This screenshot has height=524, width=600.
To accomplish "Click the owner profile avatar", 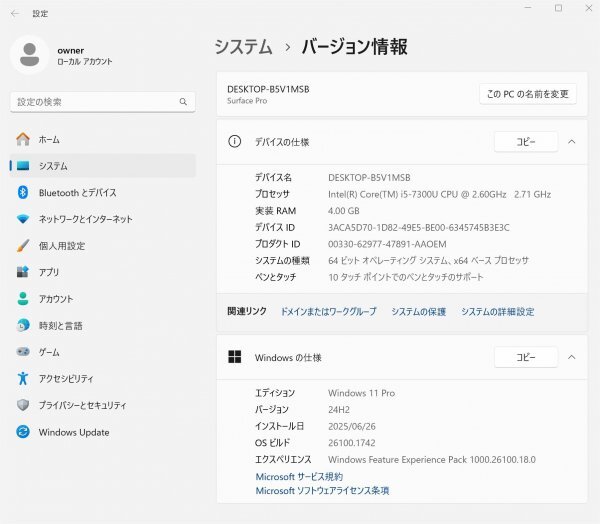I will click(29, 55).
